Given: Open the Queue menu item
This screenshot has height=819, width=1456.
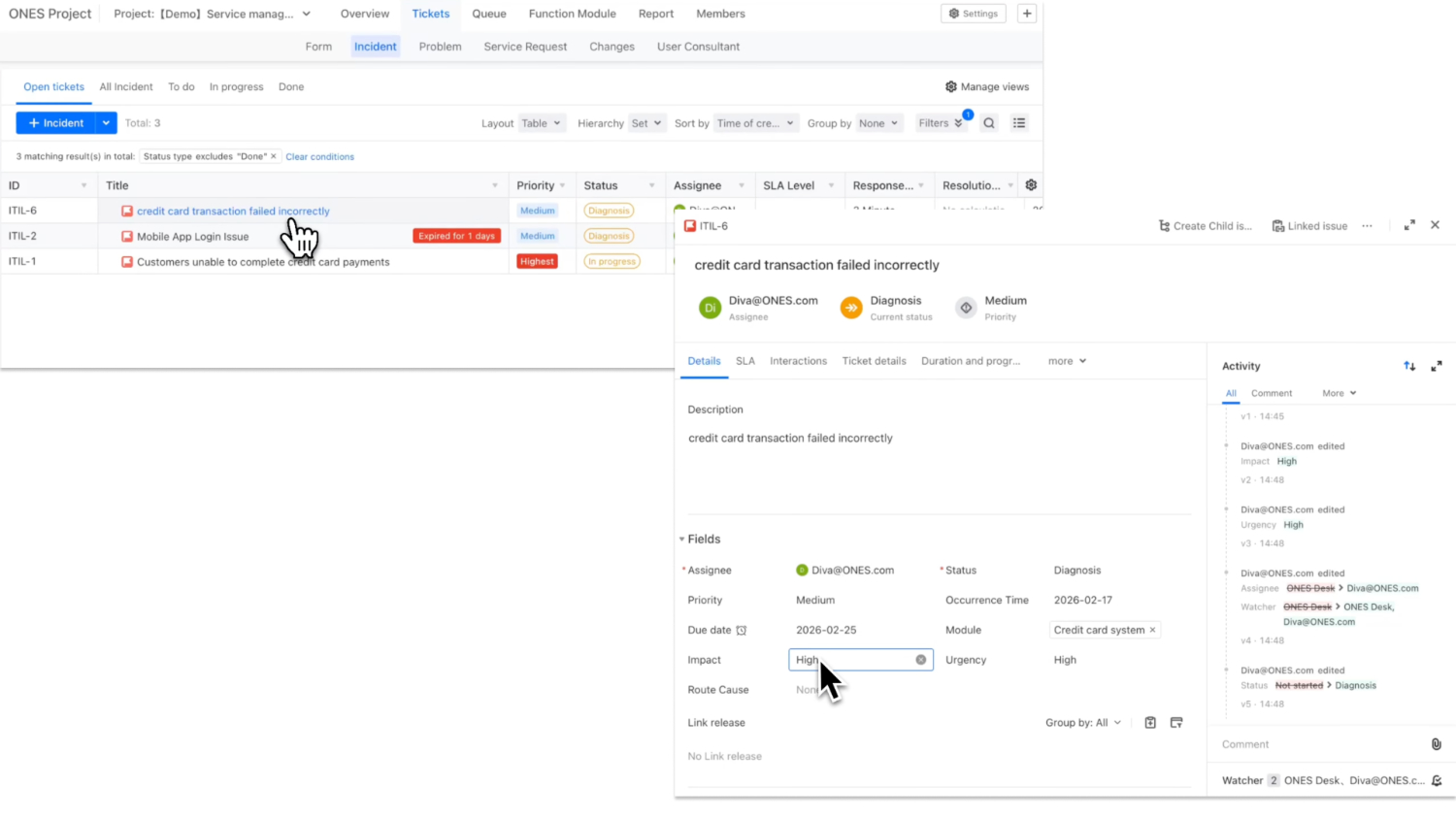Looking at the screenshot, I should click(488, 14).
